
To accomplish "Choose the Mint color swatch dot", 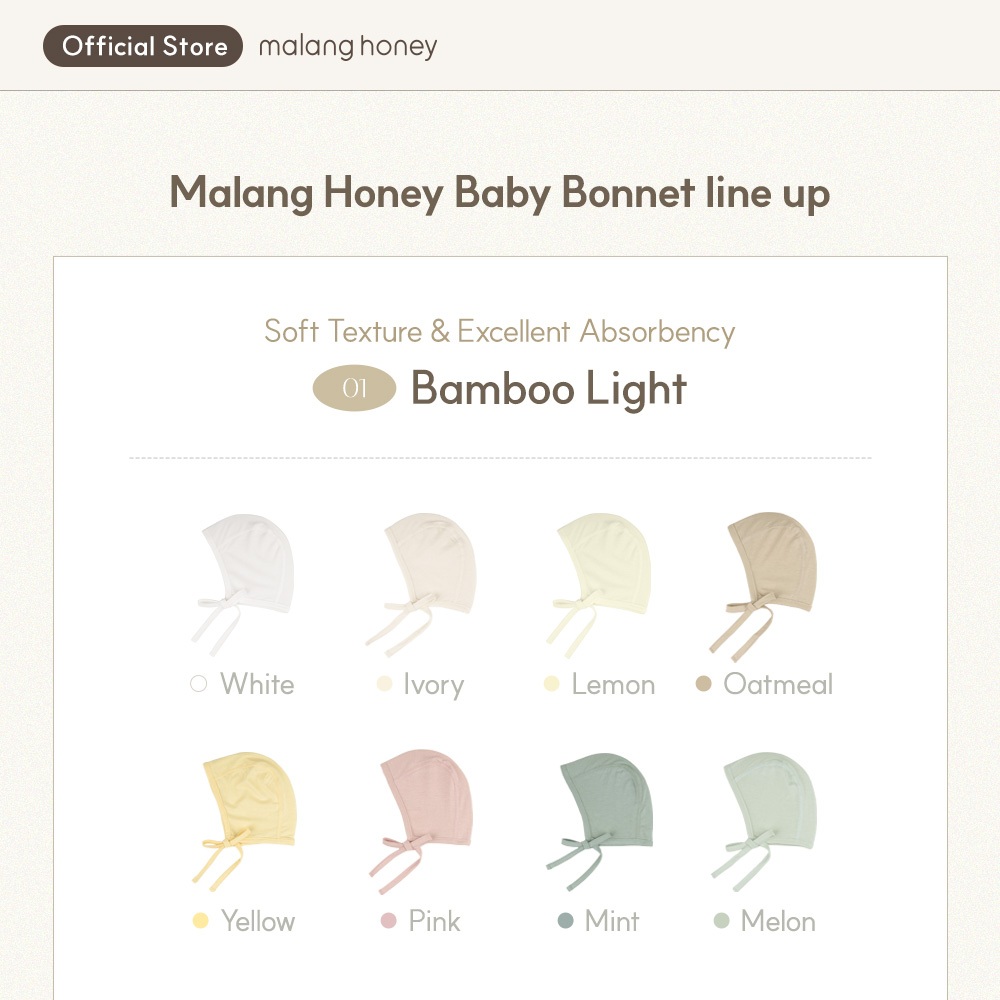I will click(566, 920).
